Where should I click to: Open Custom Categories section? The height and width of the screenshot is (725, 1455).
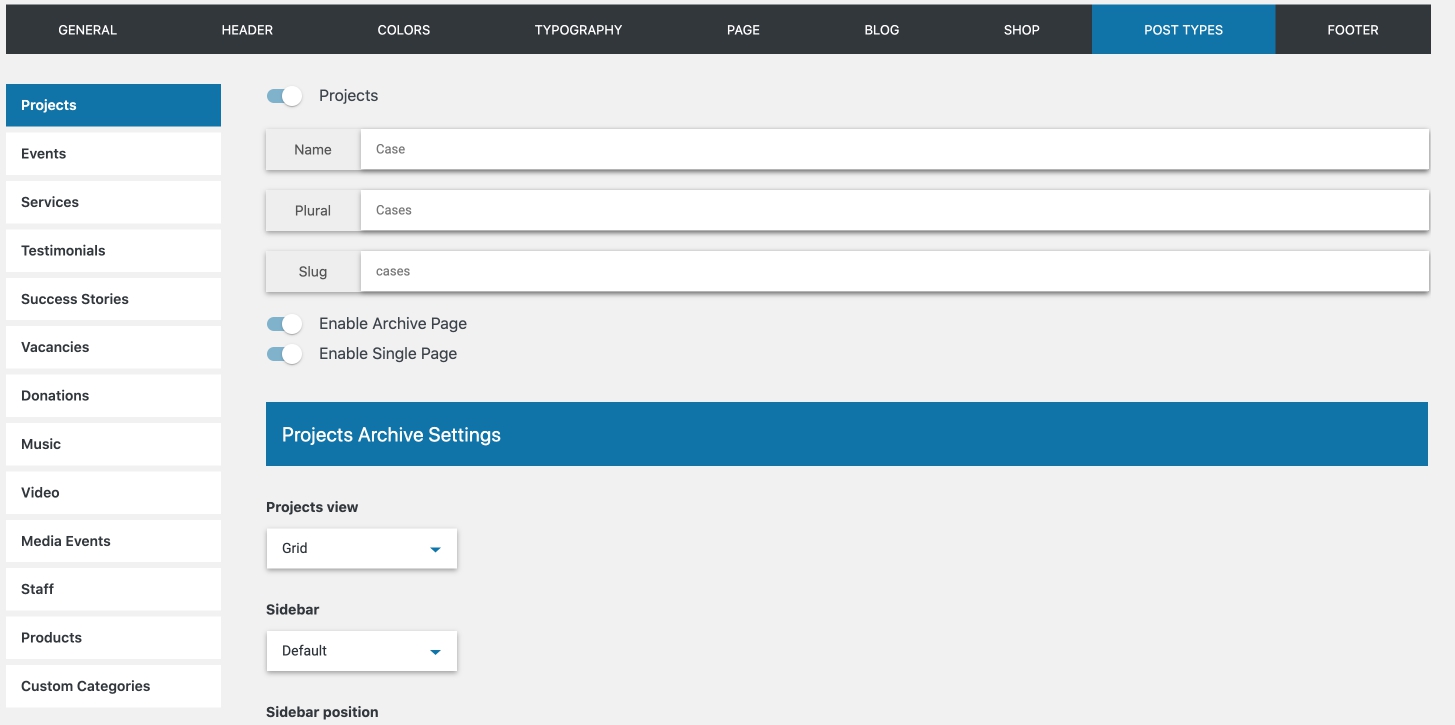(113, 686)
